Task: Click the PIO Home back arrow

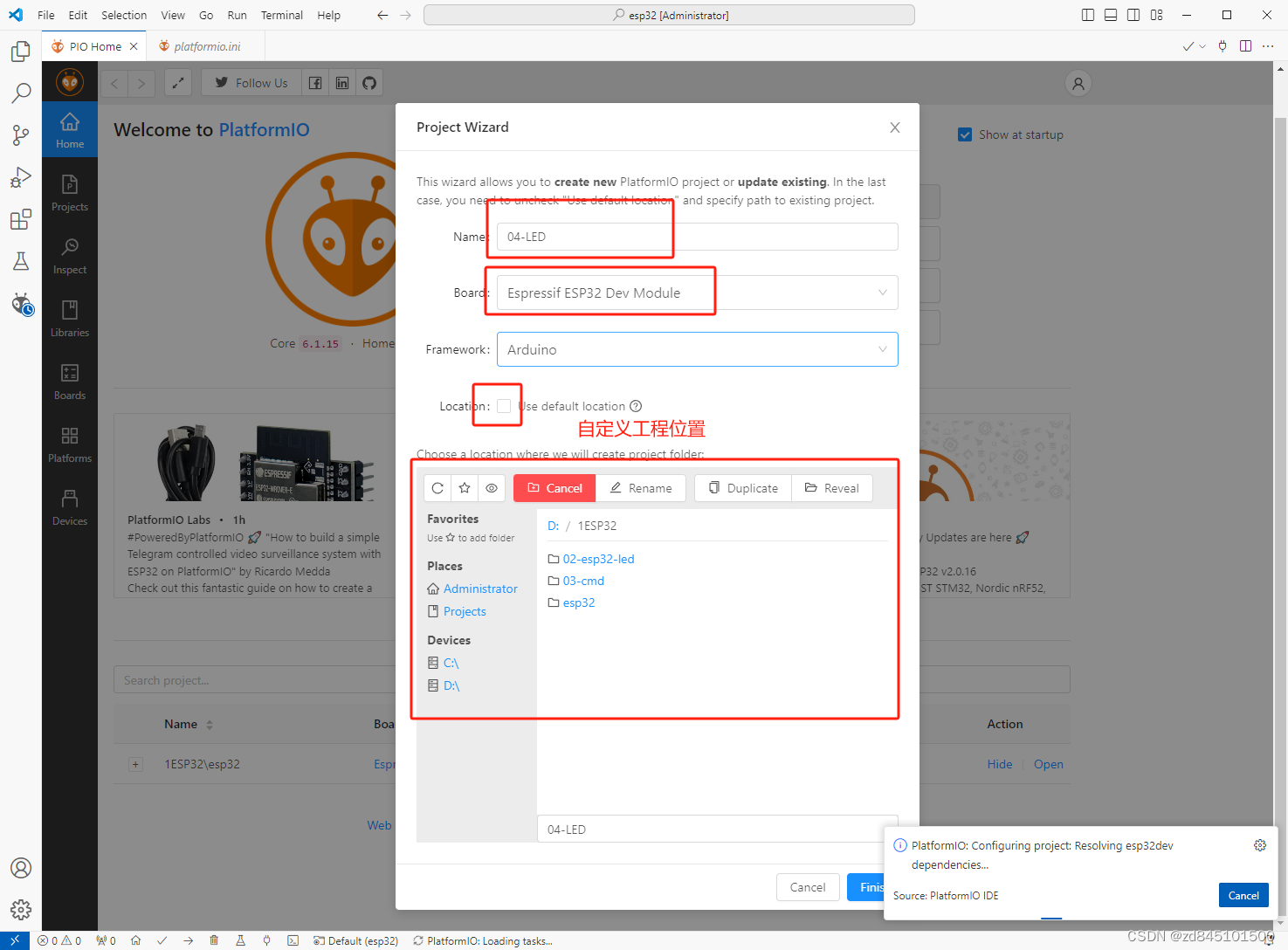Action: click(114, 83)
